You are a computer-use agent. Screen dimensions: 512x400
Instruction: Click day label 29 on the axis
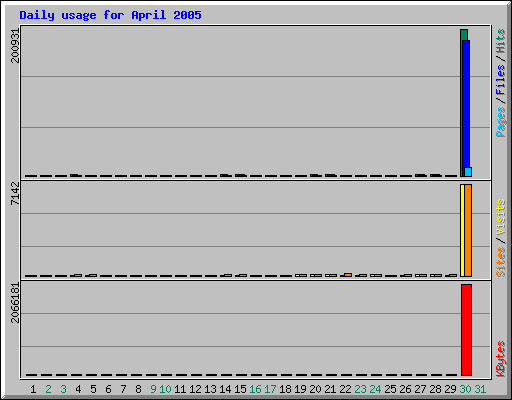pyautogui.click(x=450, y=389)
